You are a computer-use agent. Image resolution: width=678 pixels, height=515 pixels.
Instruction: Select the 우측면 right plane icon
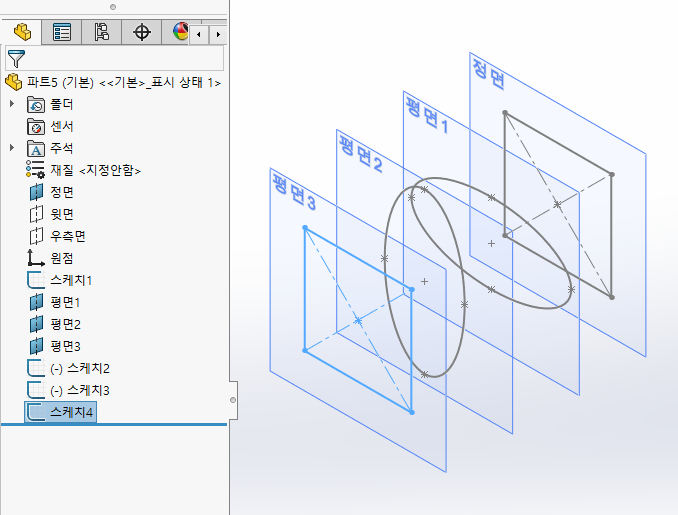coord(36,236)
